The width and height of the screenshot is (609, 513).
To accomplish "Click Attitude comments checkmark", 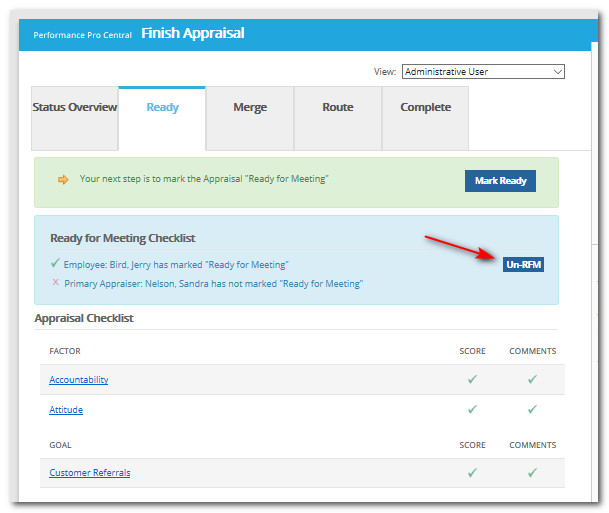I will point(532,410).
